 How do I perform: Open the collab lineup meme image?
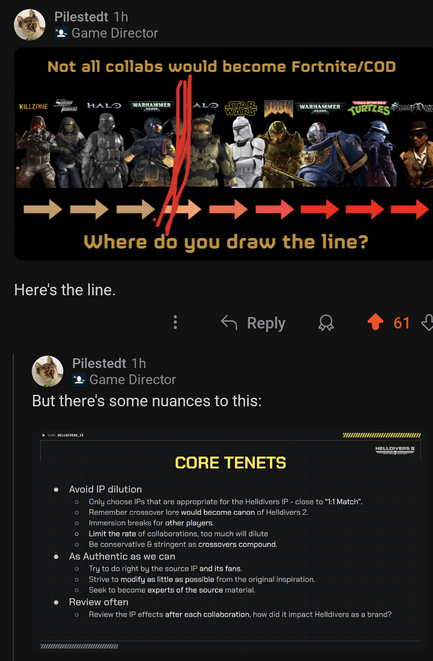[223, 153]
